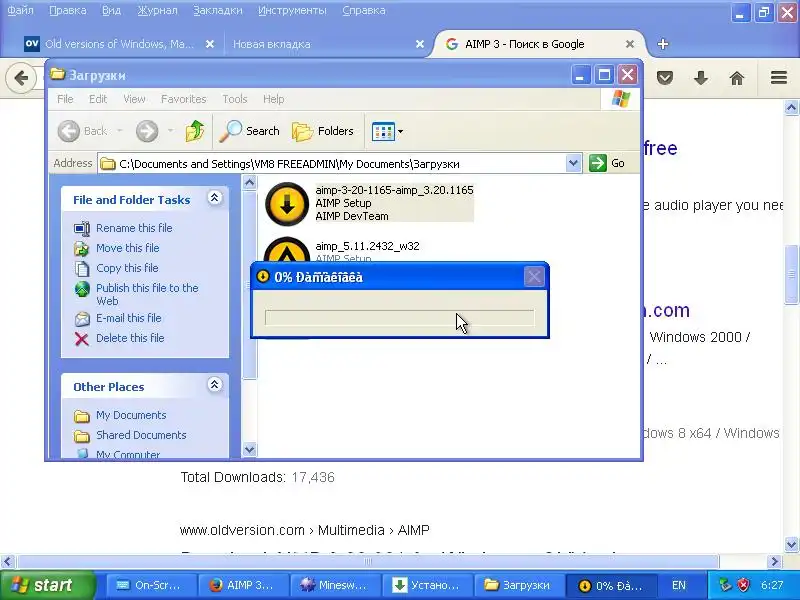Click 'Move this file' task
Screen dimensions: 800x600
click(x=128, y=248)
